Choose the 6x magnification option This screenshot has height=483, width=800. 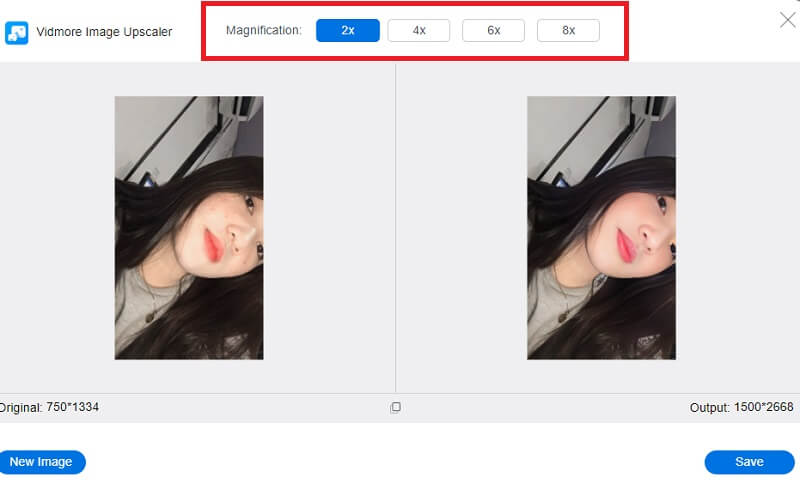pos(493,30)
